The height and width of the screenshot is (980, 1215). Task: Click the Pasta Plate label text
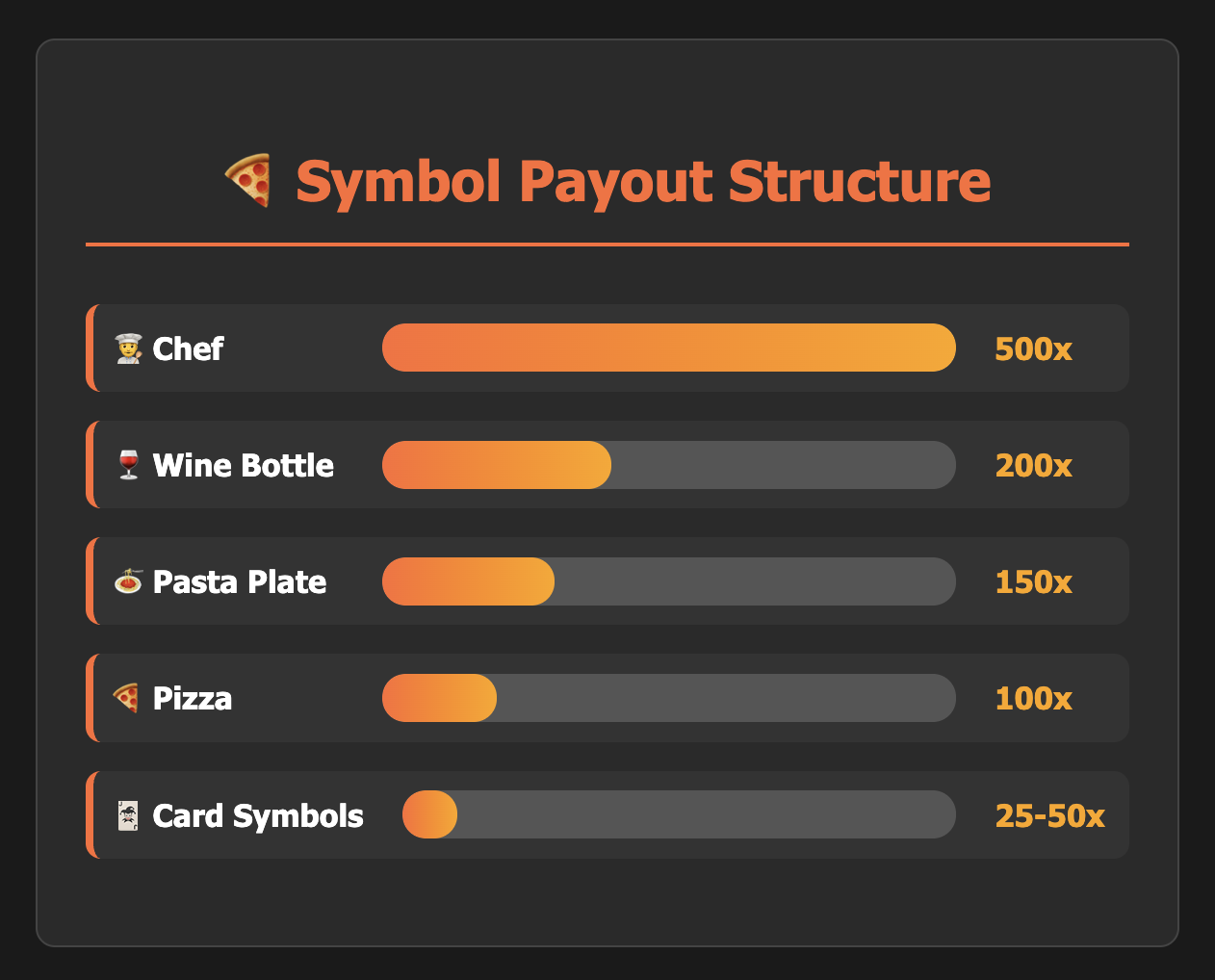pos(240,582)
